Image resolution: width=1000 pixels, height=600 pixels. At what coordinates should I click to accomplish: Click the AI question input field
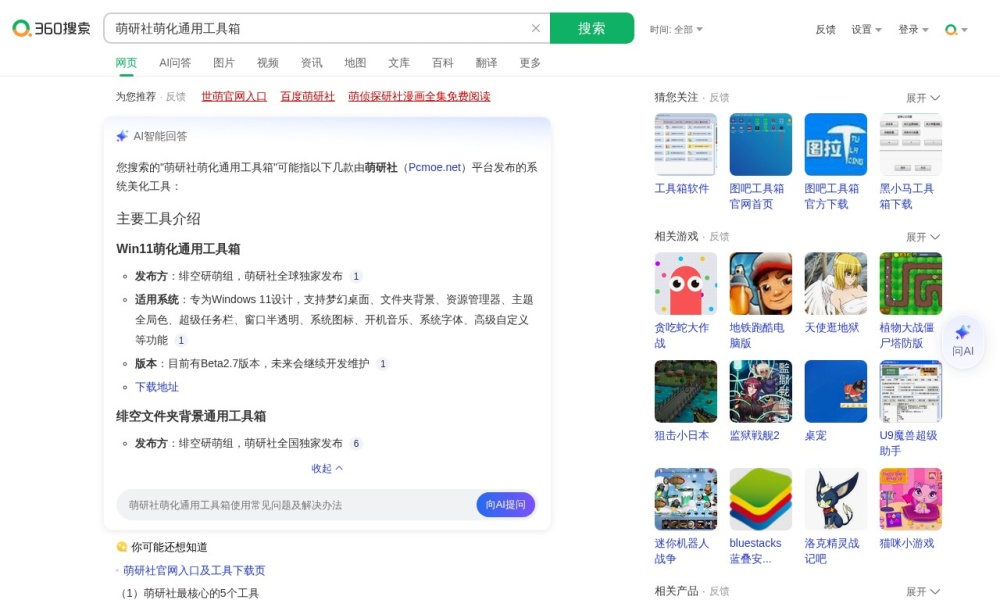pyautogui.click(x=296, y=505)
